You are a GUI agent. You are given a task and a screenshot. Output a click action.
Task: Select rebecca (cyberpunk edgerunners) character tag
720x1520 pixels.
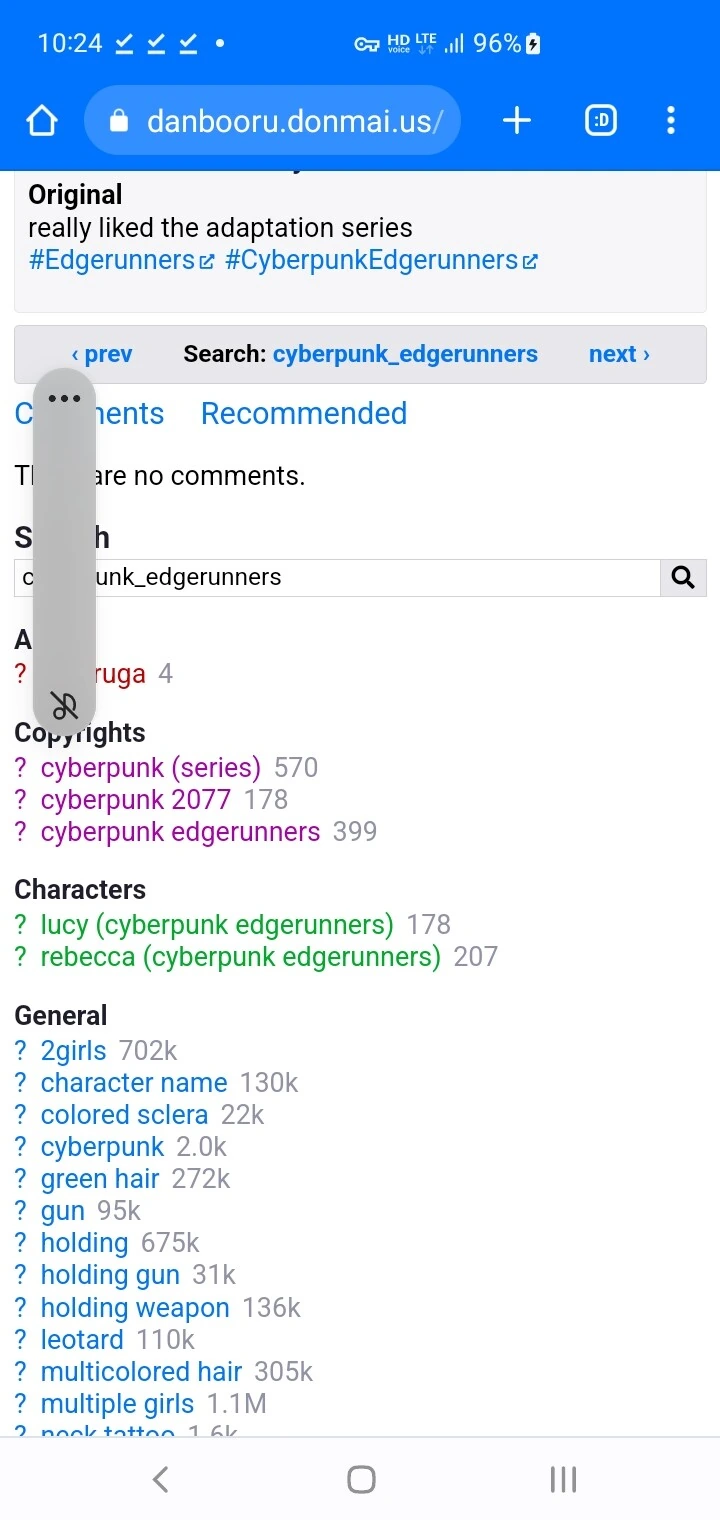[240, 957]
